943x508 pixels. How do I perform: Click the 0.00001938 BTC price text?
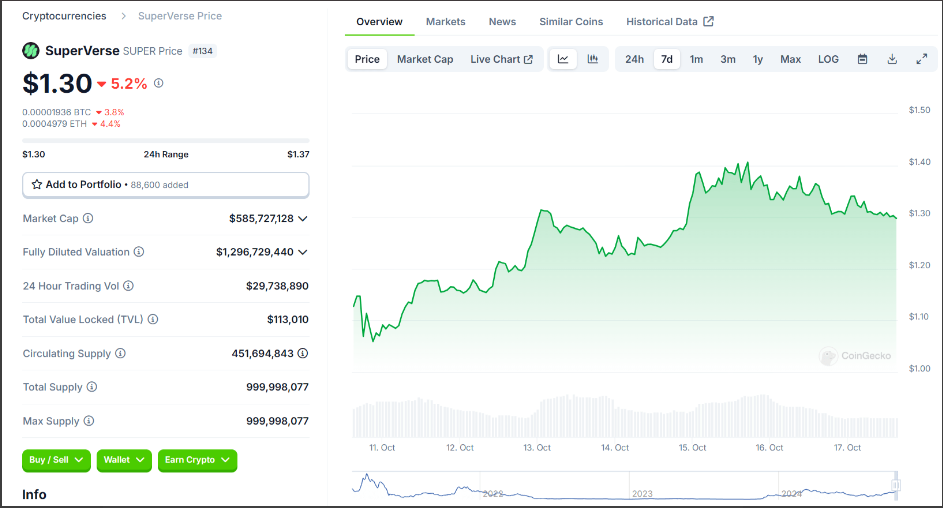(57, 112)
